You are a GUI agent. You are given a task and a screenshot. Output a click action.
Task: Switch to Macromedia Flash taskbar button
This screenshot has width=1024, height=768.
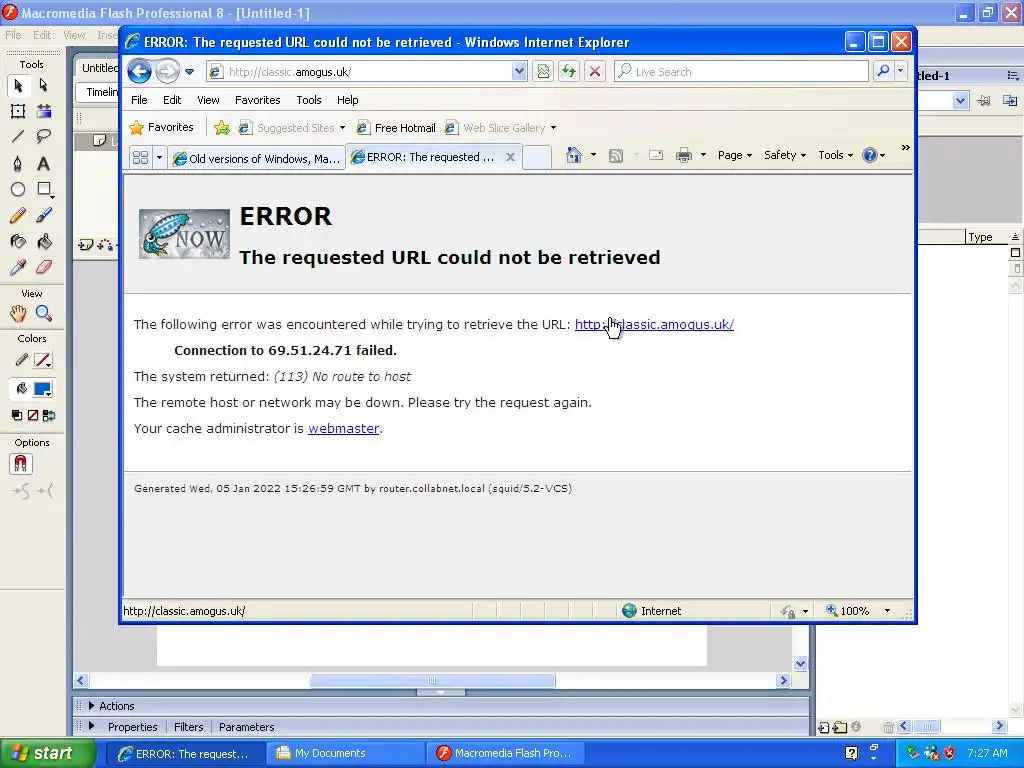[x=506, y=753]
